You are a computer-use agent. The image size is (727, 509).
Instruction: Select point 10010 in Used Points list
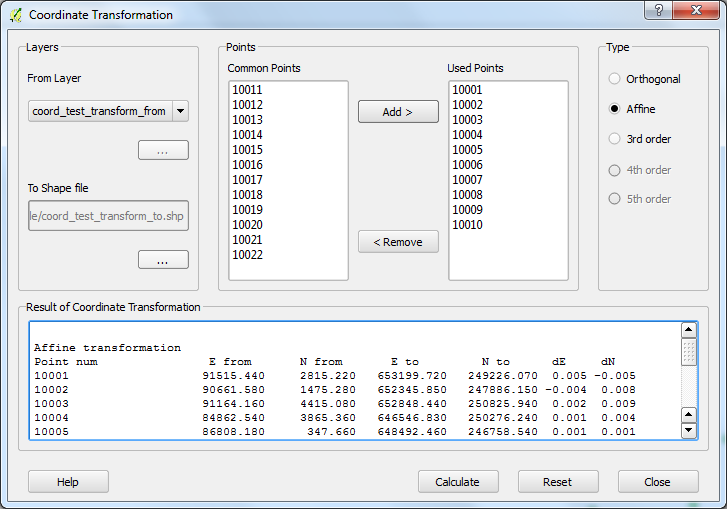(x=467, y=225)
